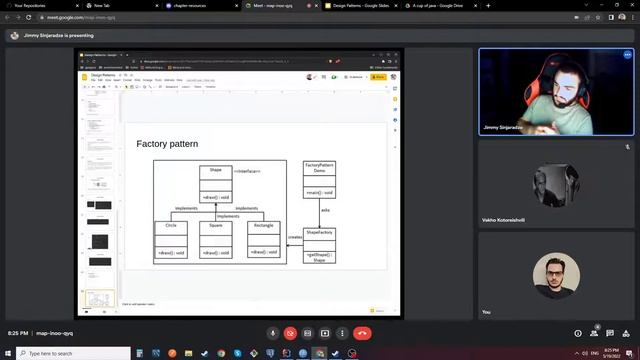640x360 pixels.
Task: Open Calculator from the taskbar
Action: [140, 353]
